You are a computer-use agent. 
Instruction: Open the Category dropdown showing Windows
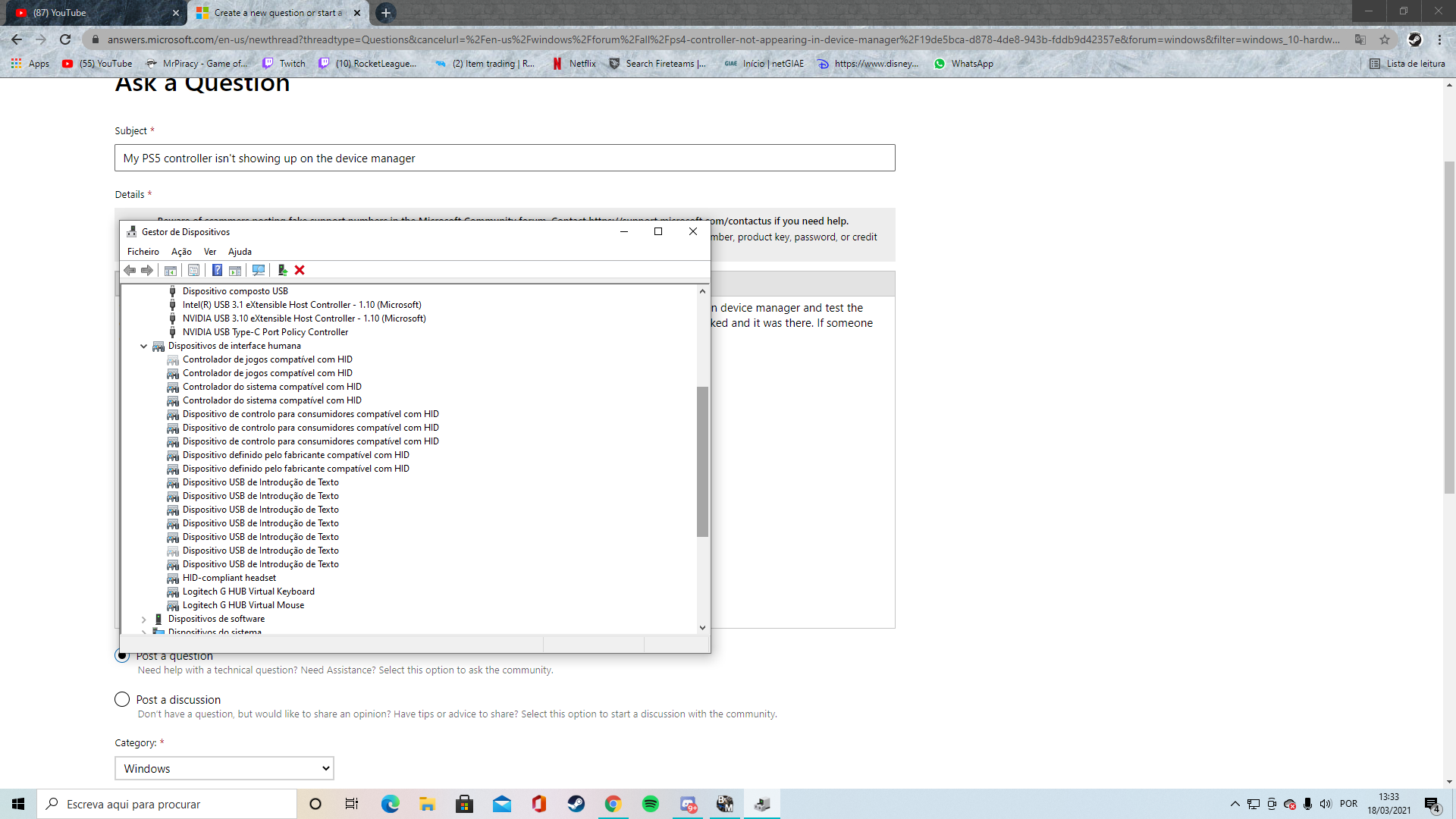click(224, 768)
